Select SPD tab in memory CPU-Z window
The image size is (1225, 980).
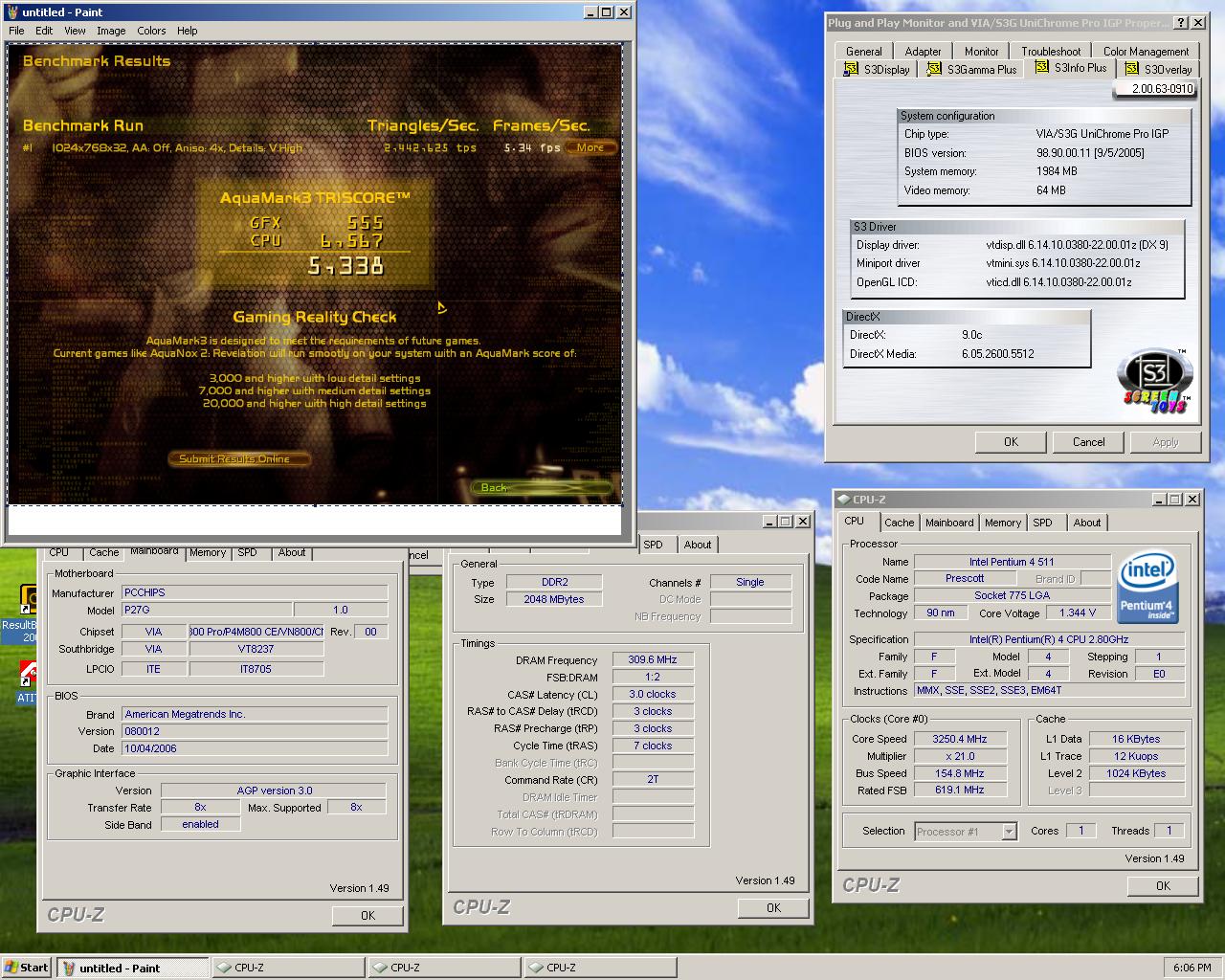click(x=654, y=545)
